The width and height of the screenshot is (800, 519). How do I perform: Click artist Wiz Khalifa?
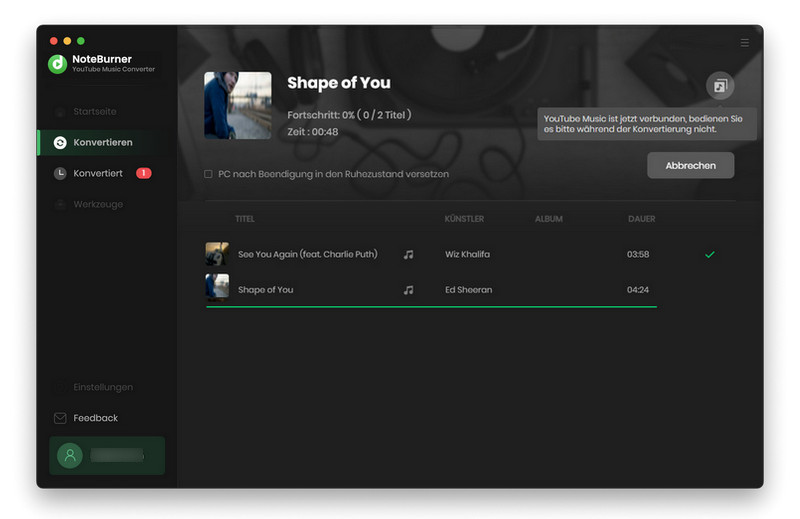tap(467, 254)
